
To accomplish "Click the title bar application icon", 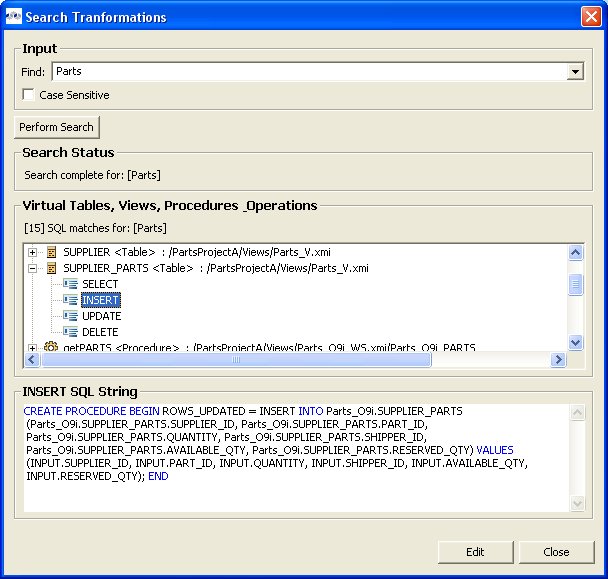I will coord(13,17).
